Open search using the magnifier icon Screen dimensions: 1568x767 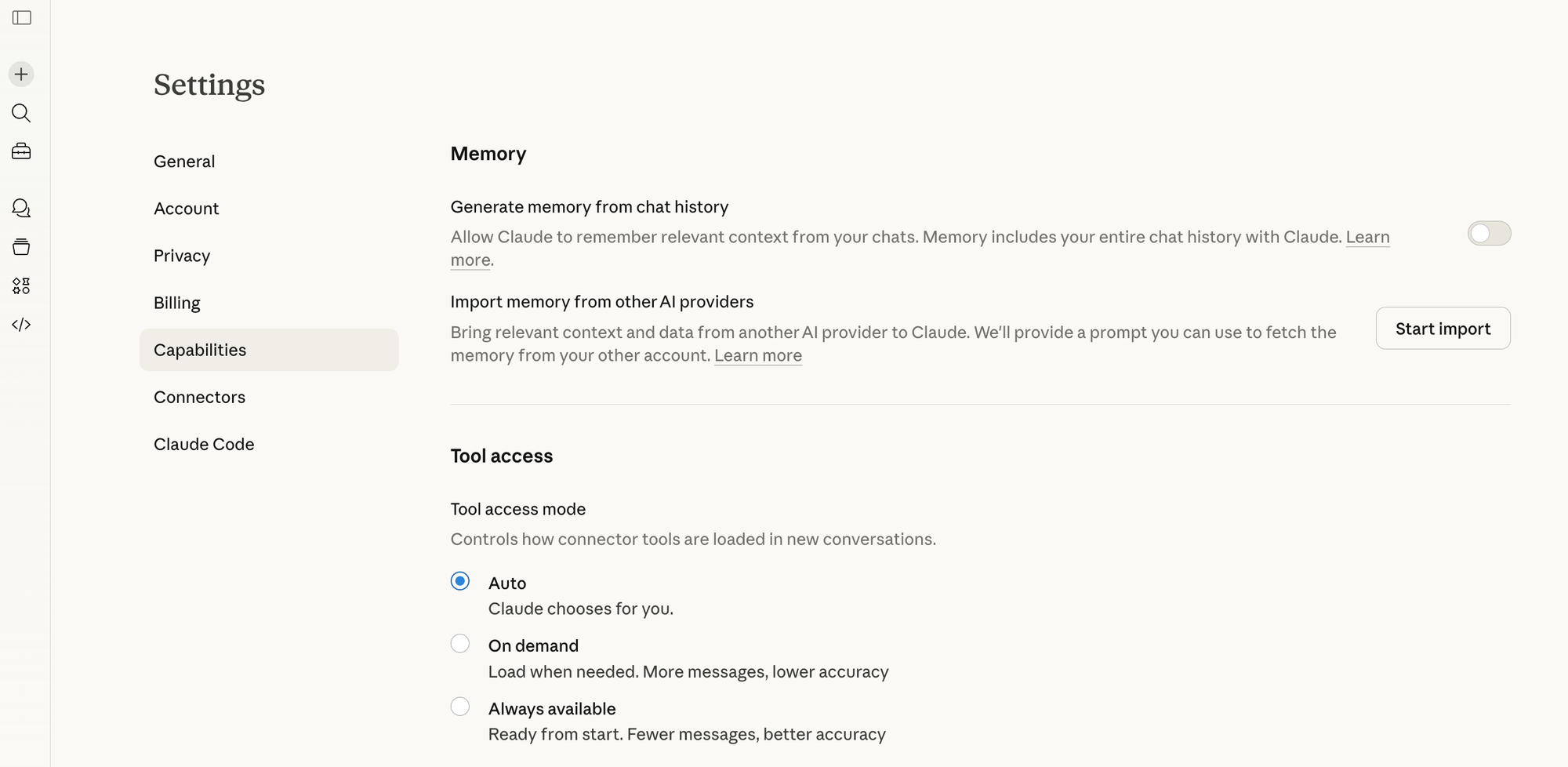point(21,113)
